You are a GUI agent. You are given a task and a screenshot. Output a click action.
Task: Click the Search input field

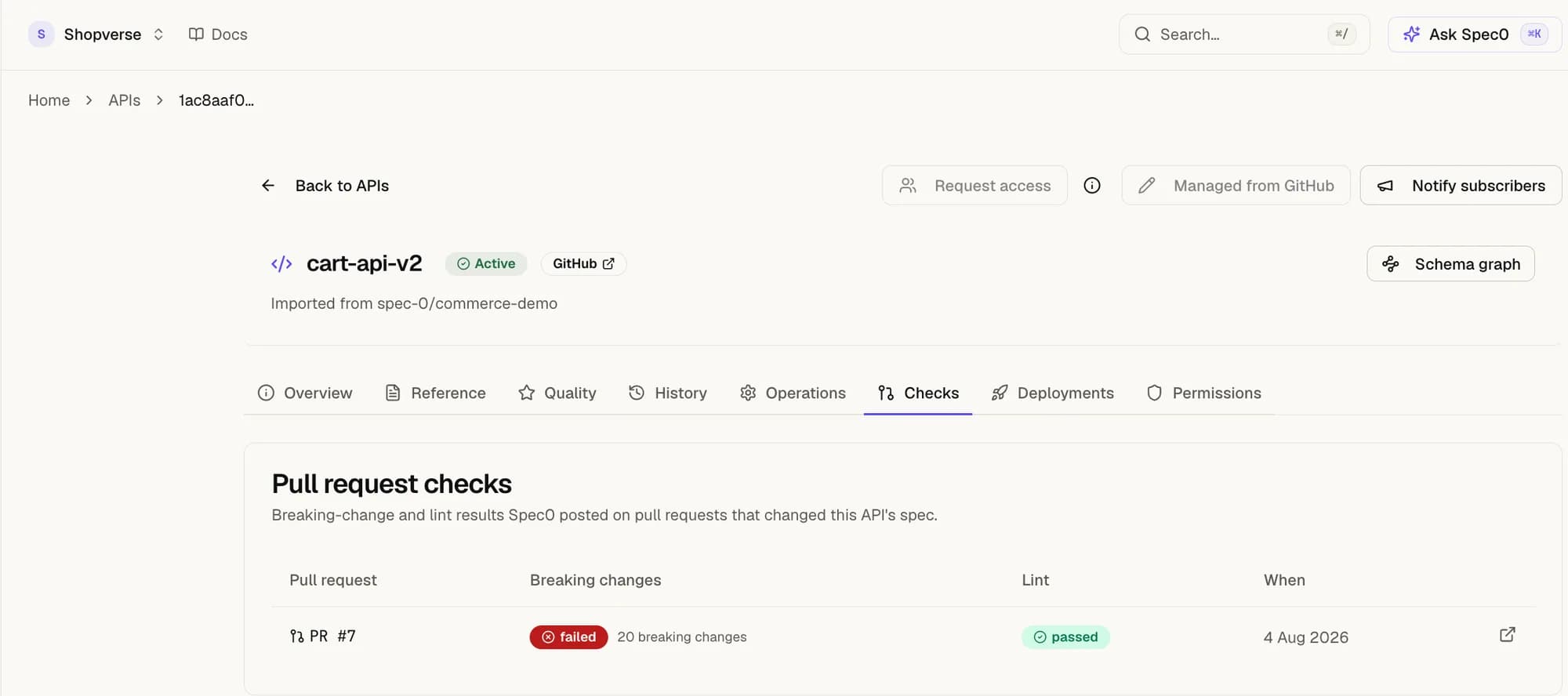1244,34
